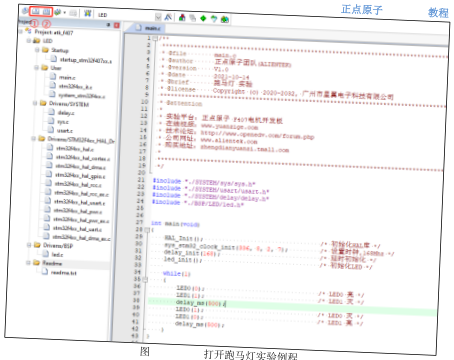Click the led_init() call on line 32
Screen dimensions: 454x360
183,259
